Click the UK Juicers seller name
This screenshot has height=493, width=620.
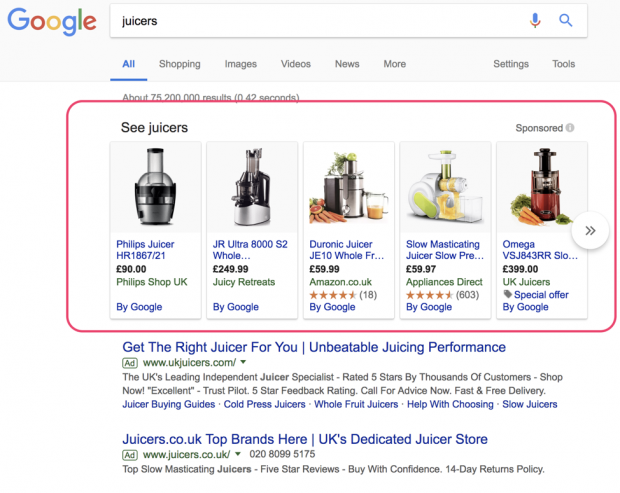pyautogui.click(x=526, y=282)
